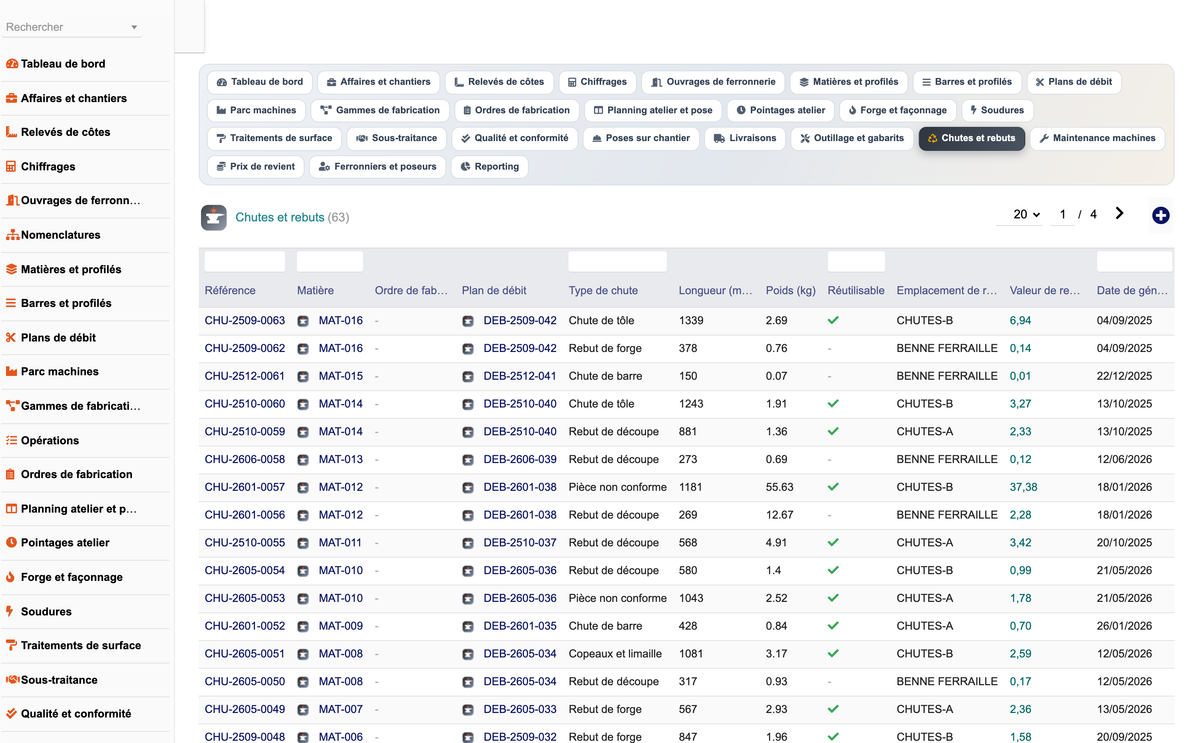Open the Planning atelier et pose tab
Screen dimensions: 1200x743
653,110
